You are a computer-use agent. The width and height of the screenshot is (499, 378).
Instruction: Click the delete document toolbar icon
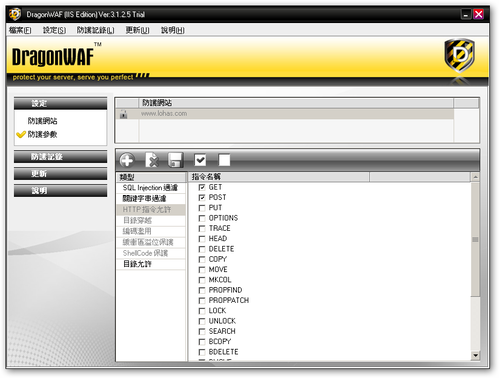click(152, 160)
